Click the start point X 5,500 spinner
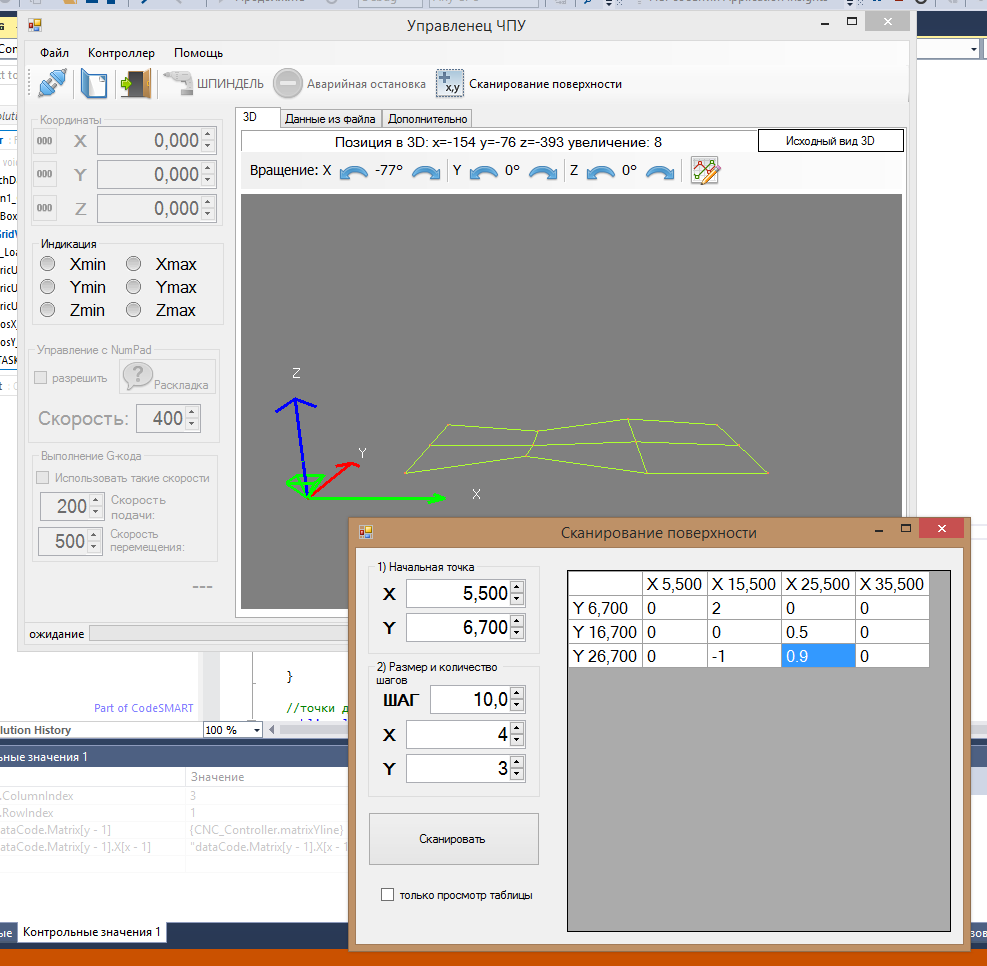This screenshot has height=966, width=987. 517,593
